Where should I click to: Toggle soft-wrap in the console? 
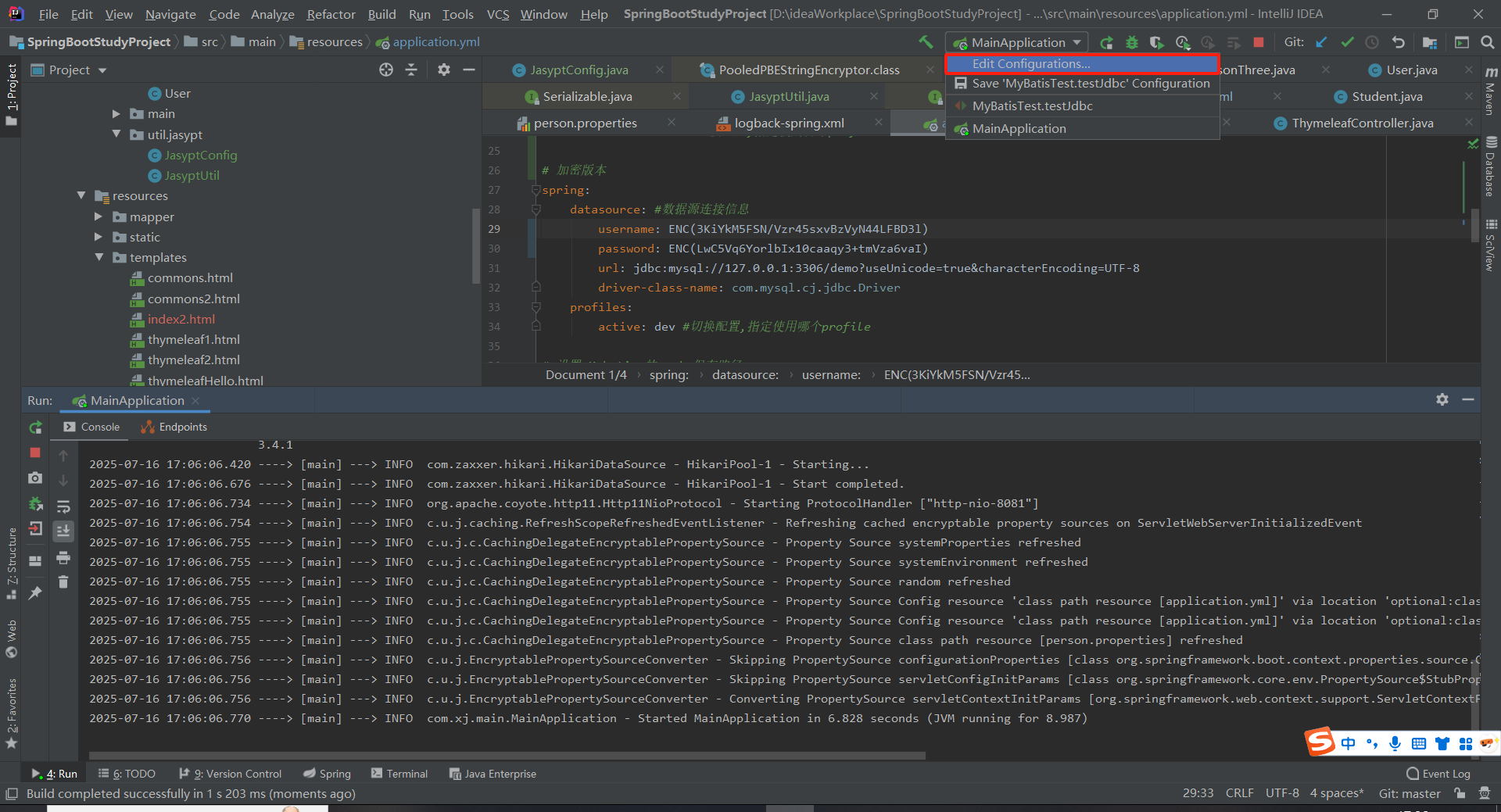click(63, 506)
